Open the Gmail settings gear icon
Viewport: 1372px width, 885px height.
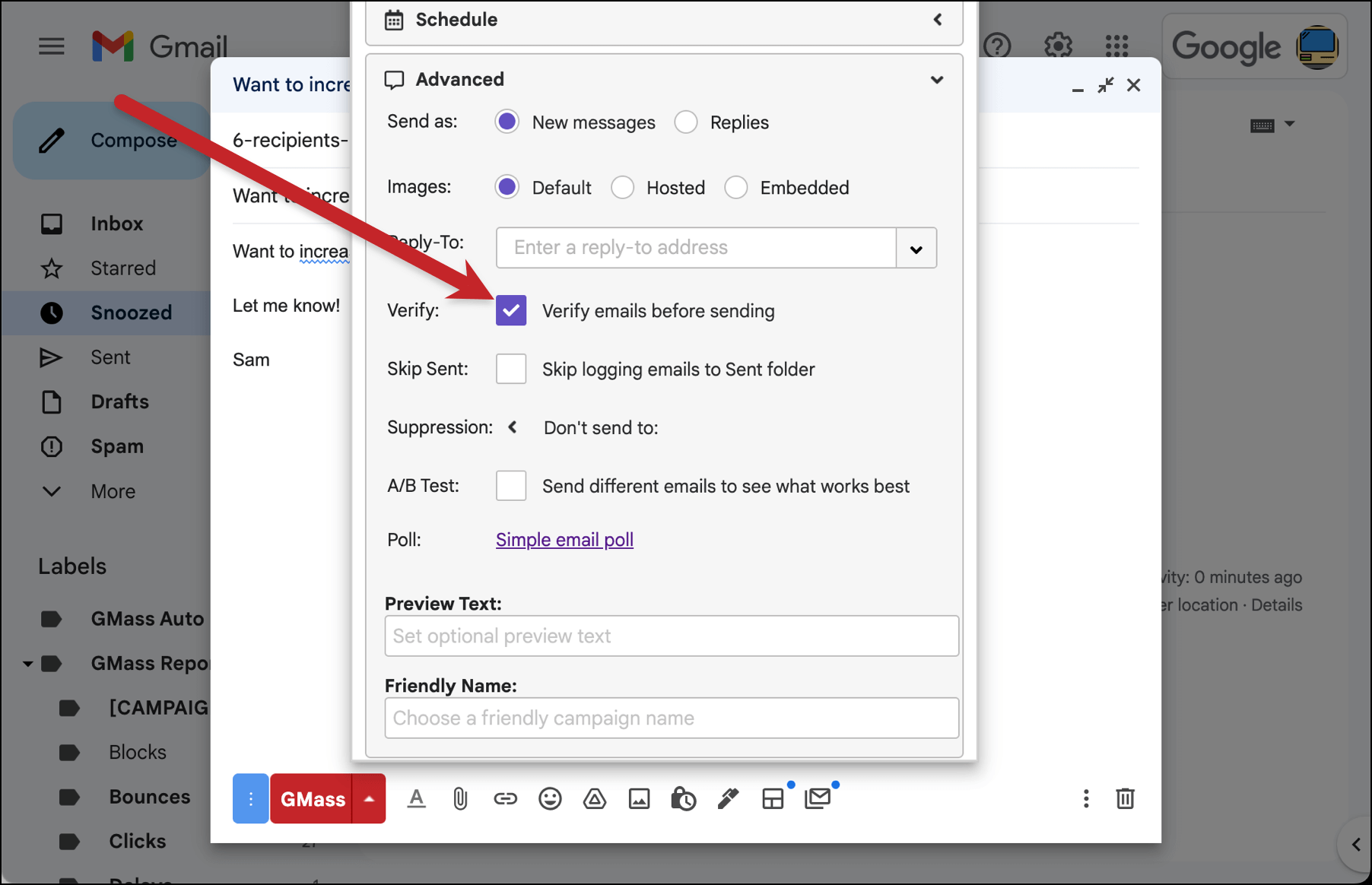tap(1057, 46)
